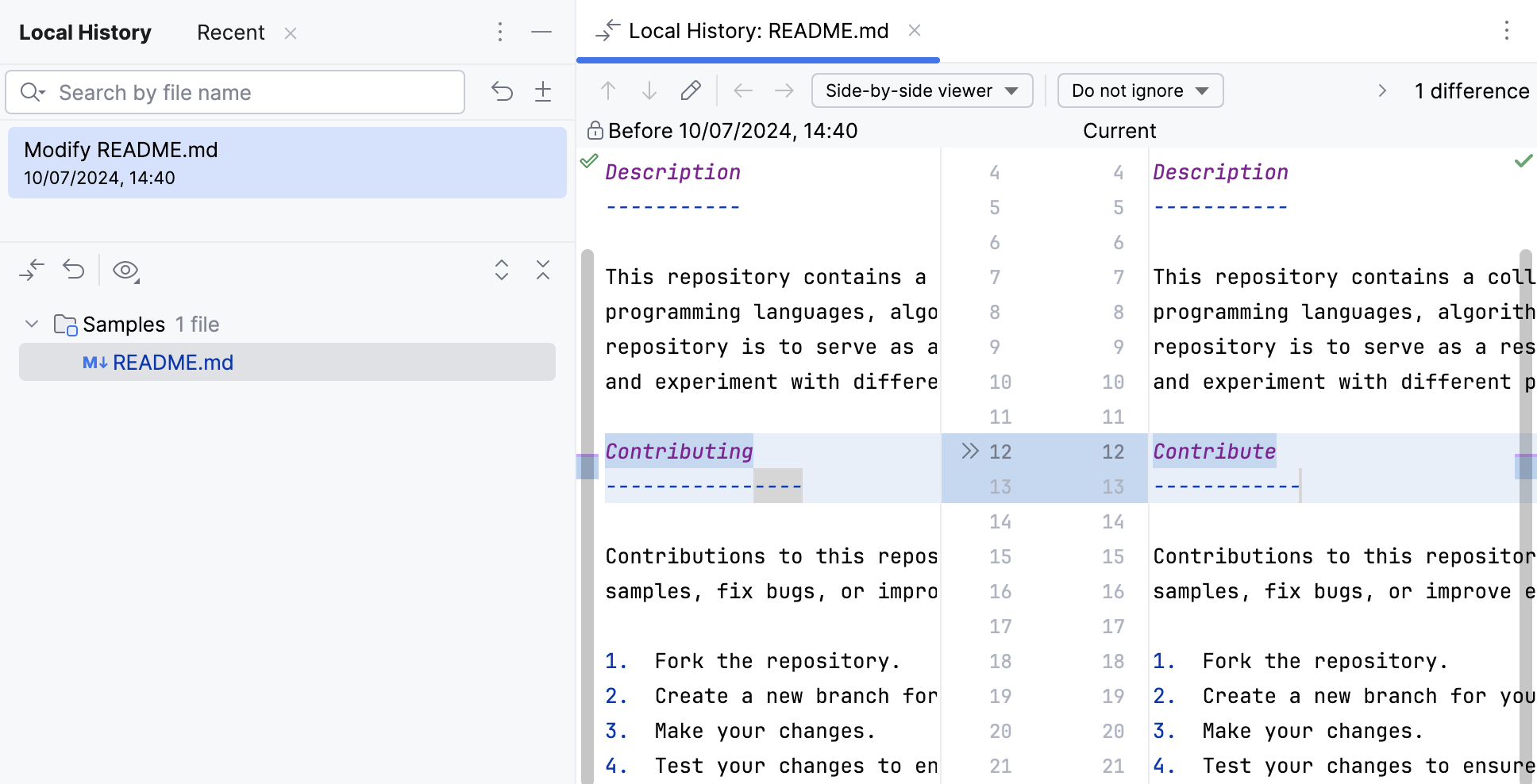Image resolution: width=1537 pixels, height=784 pixels.
Task: Click the show diff icon in left toolbar
Action: point(32,270)
